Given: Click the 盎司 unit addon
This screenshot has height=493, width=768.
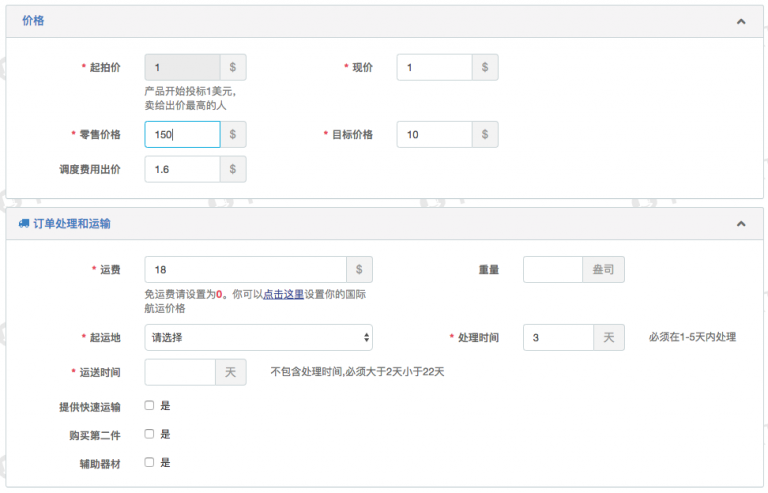Looking at the screenshot, I should click(603, 269).
